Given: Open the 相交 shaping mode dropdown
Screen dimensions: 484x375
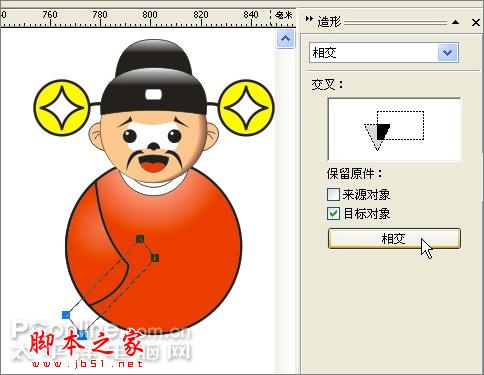Looking at the screenshot, I should [x=448, y=52].
